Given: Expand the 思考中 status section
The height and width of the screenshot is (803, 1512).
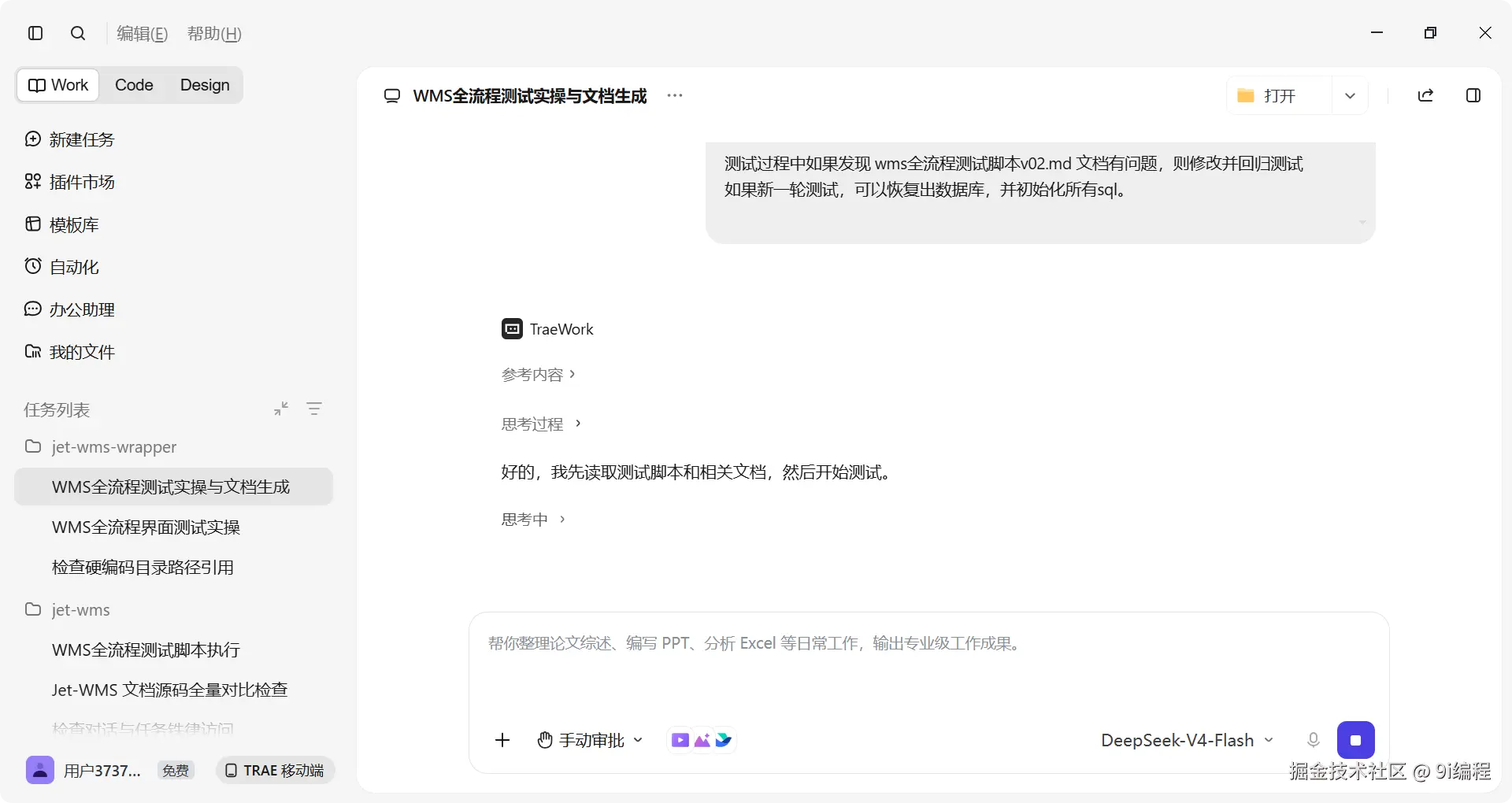Looking at the screenshot, I should 533,519.
